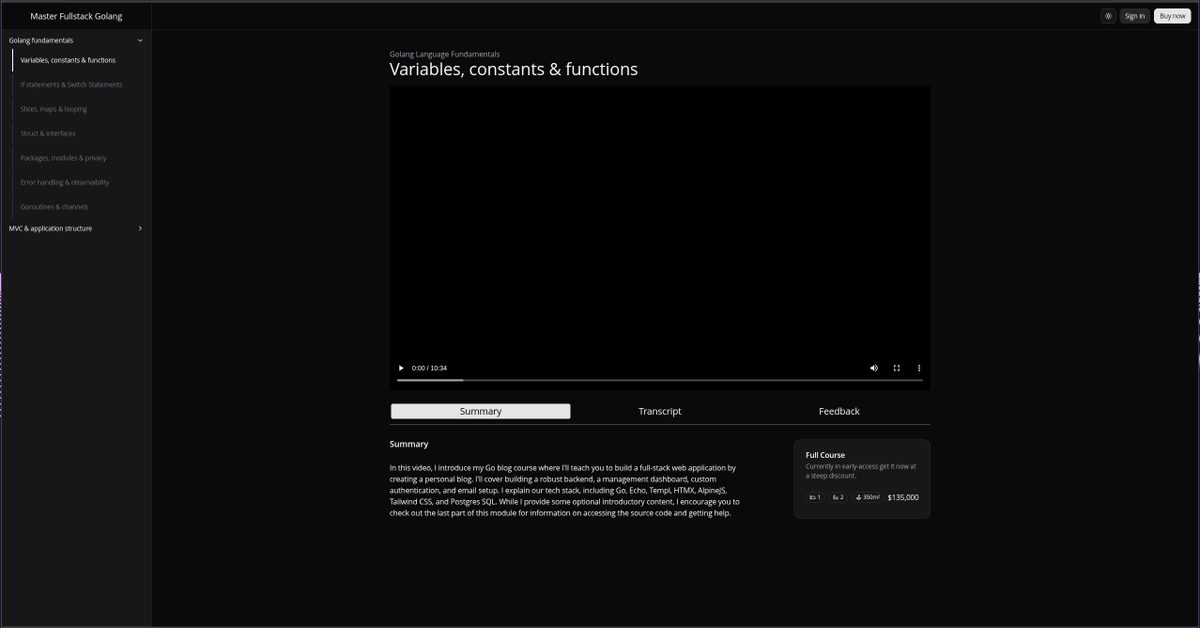
Task: Toggle the light/dark theme sun icon
Action: point(1108,16)
